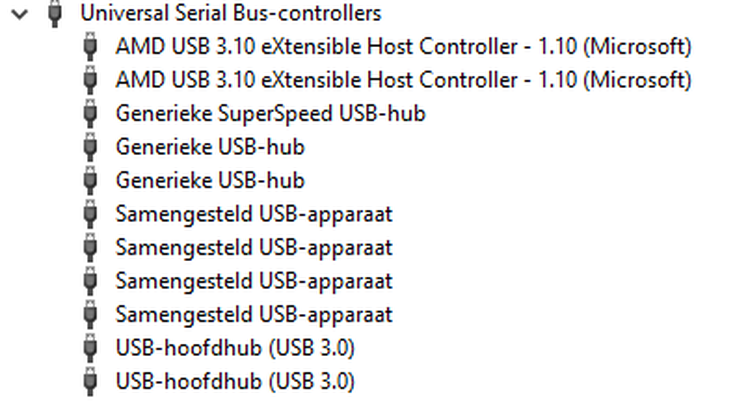The image size is (748, 402).
Task: Click the Generieke SuperSpeed USB-hub device icon
Action: 90,113
